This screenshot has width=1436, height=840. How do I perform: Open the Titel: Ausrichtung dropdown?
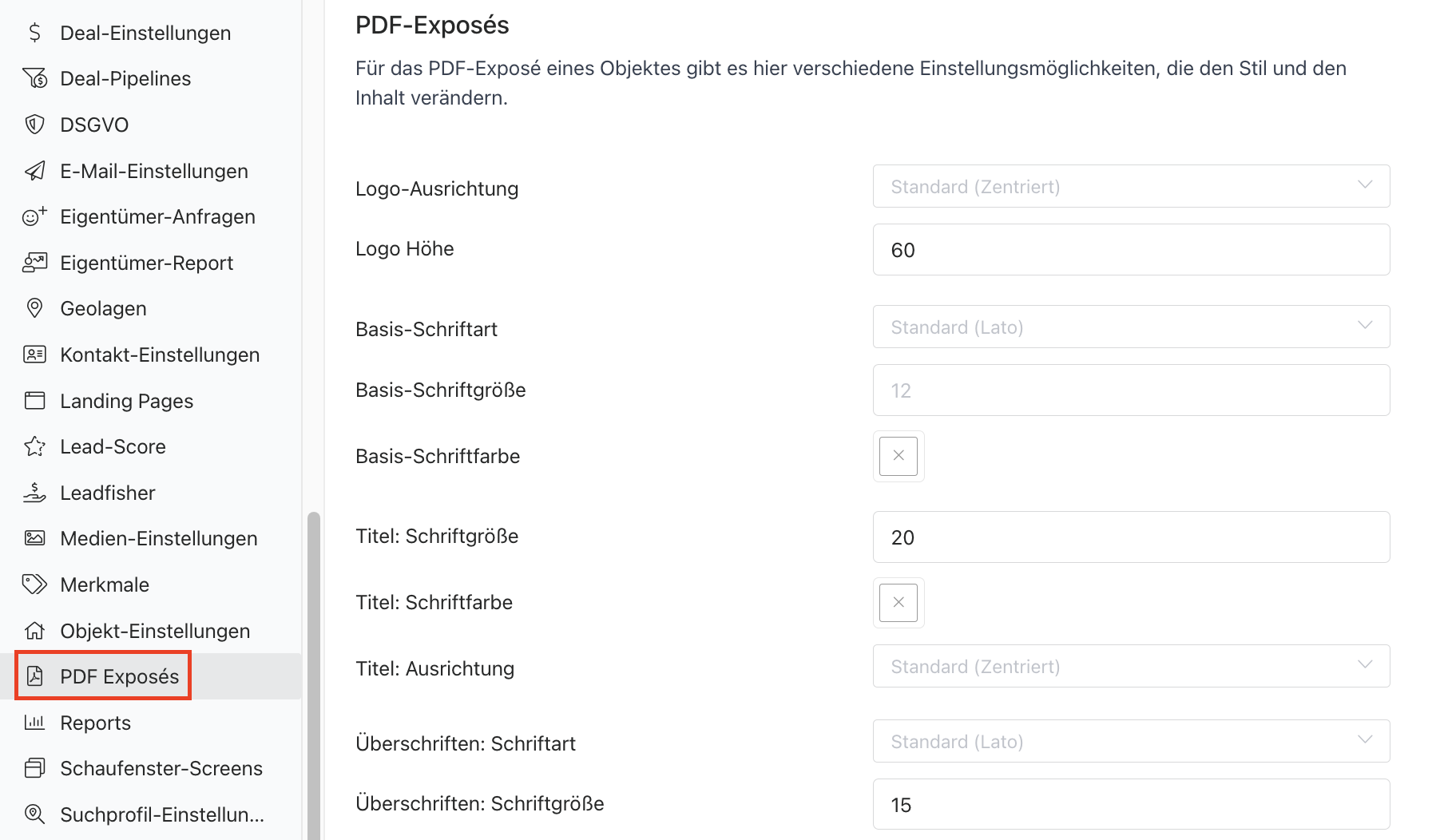[1130, 667]
